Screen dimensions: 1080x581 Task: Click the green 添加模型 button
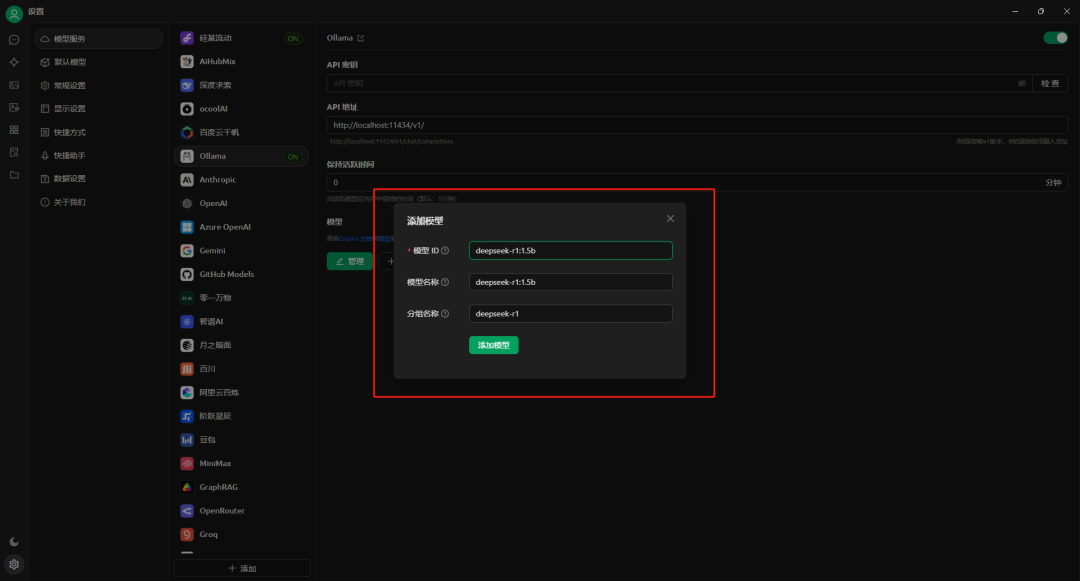point(494,345)
